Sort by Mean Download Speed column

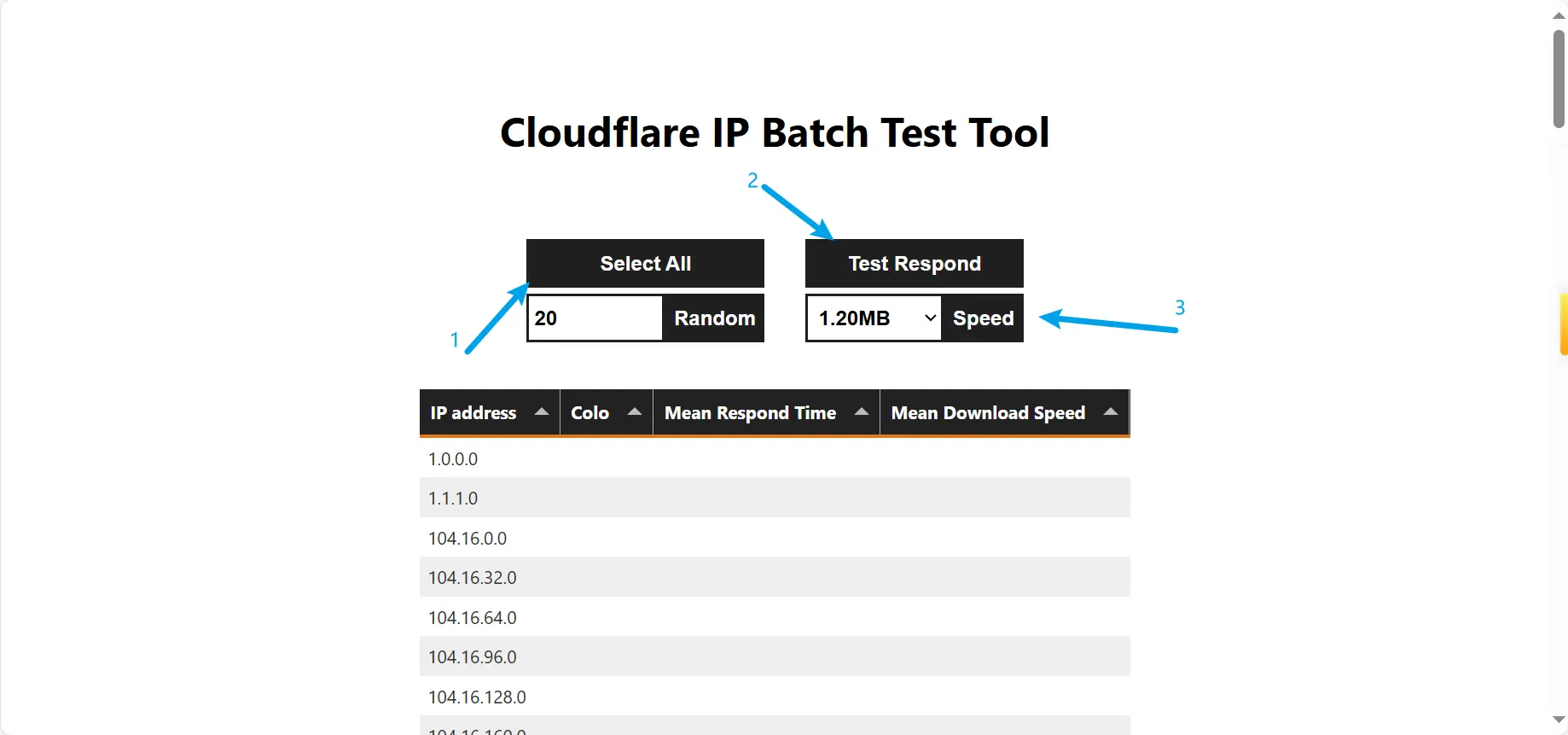[1004, 412]
